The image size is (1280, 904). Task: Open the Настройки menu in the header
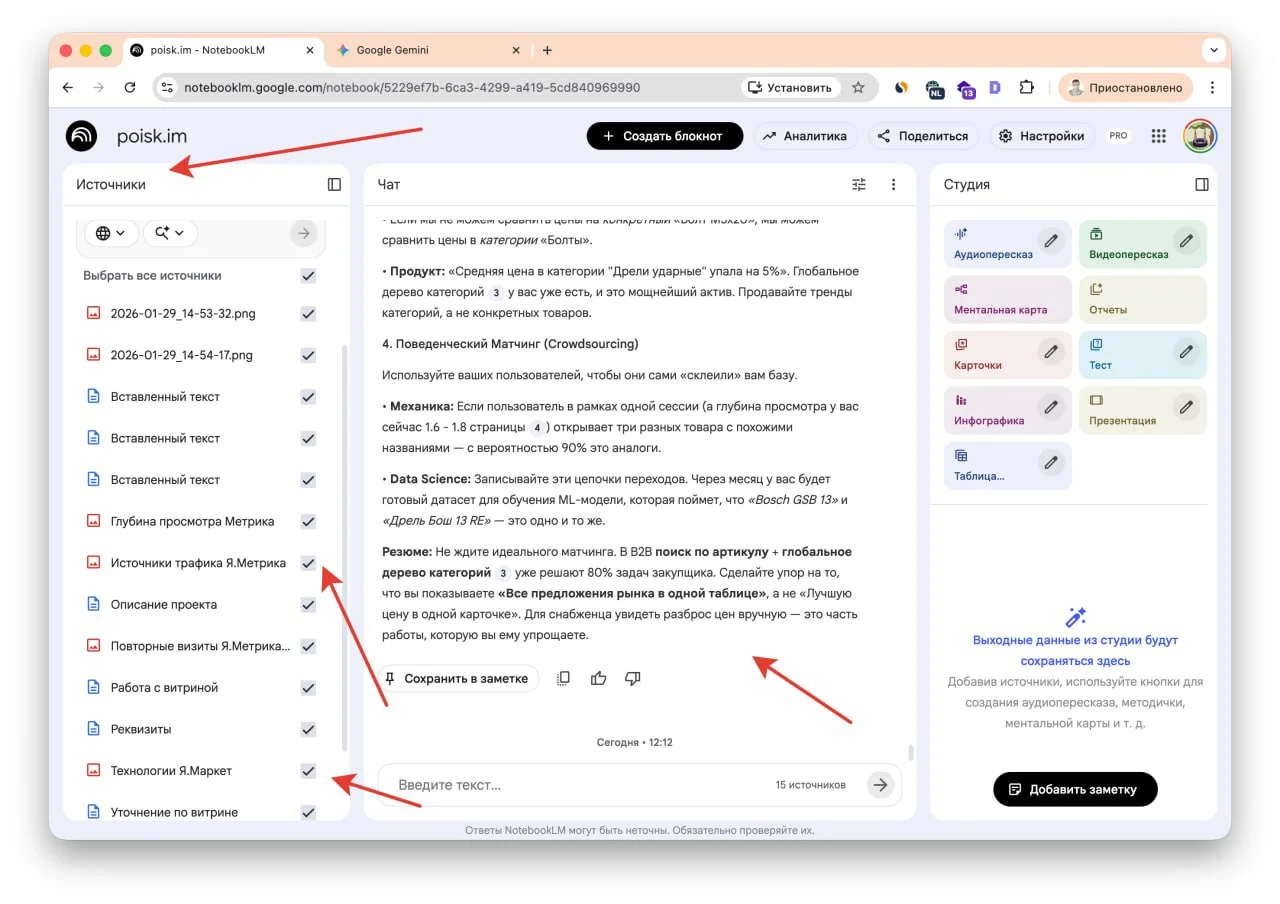[x=1043, y=136]
